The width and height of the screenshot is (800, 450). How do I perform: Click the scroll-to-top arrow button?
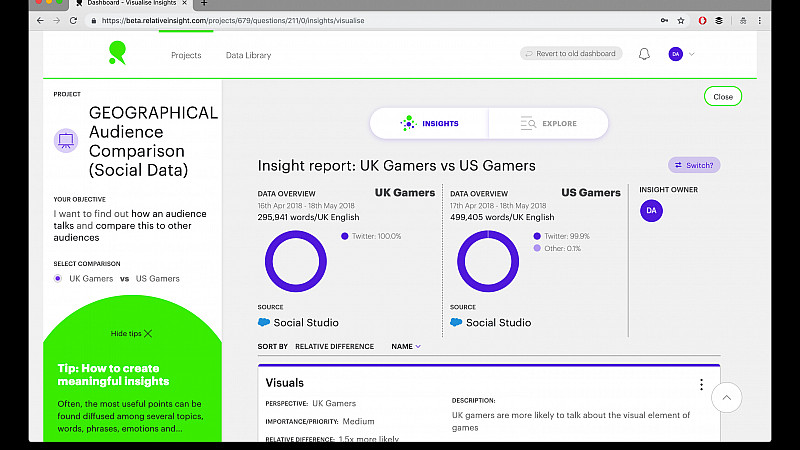[727, 397]
